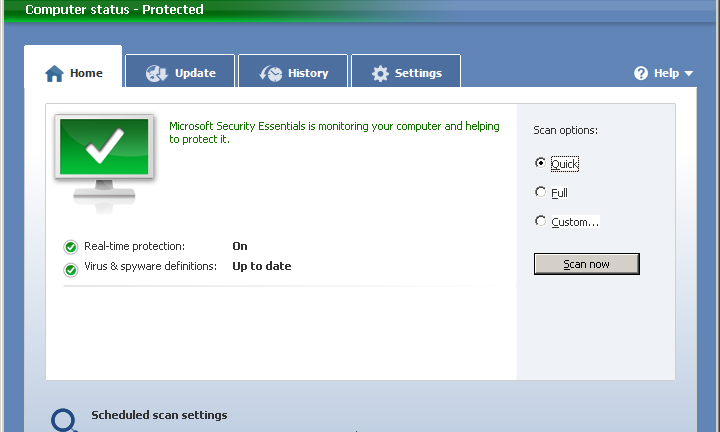Go to the Settings tab
The image size is (720, 432).
[406, 71]
